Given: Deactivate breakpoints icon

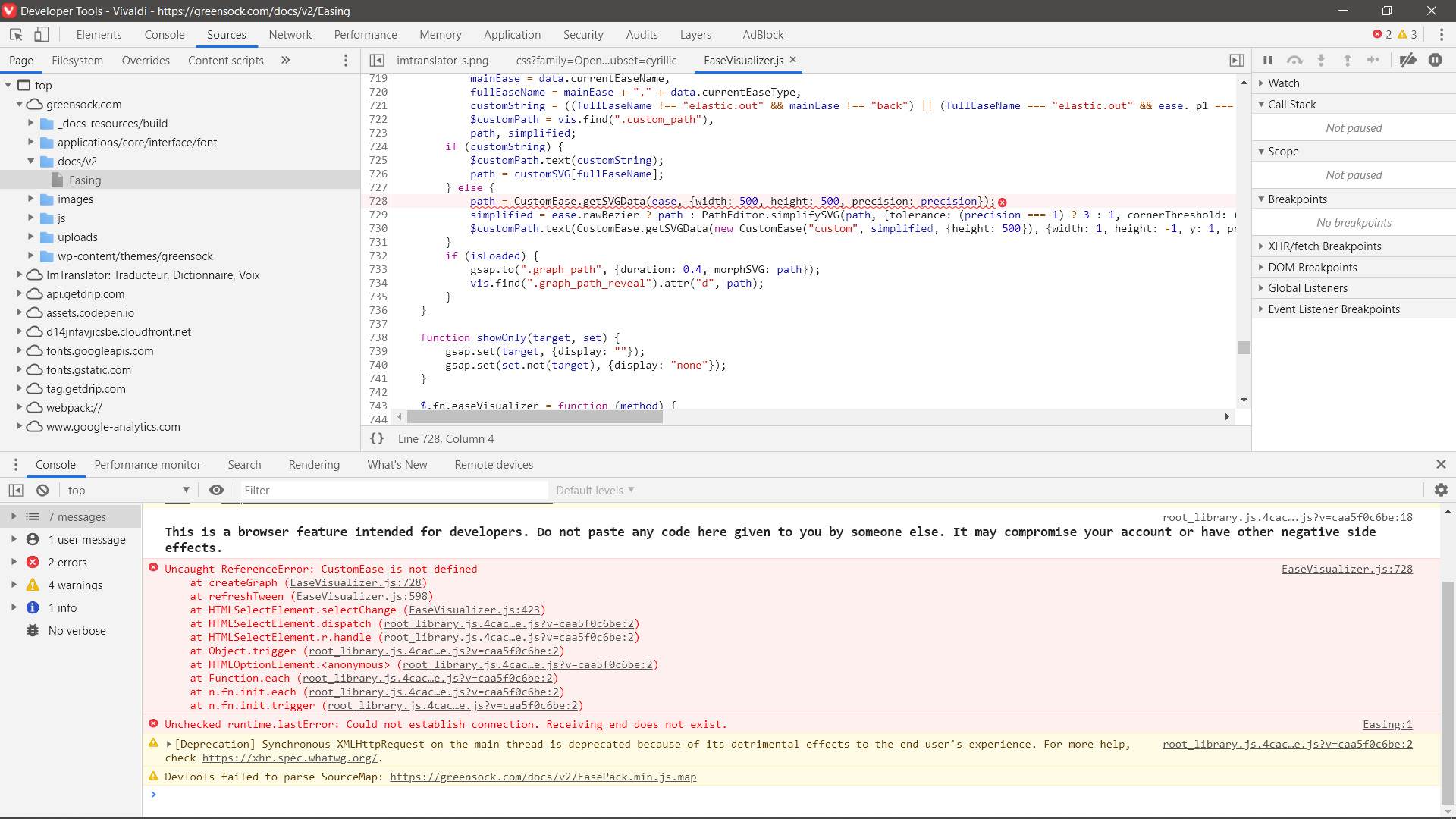Looking at the screenshot, I should 1408,60.
